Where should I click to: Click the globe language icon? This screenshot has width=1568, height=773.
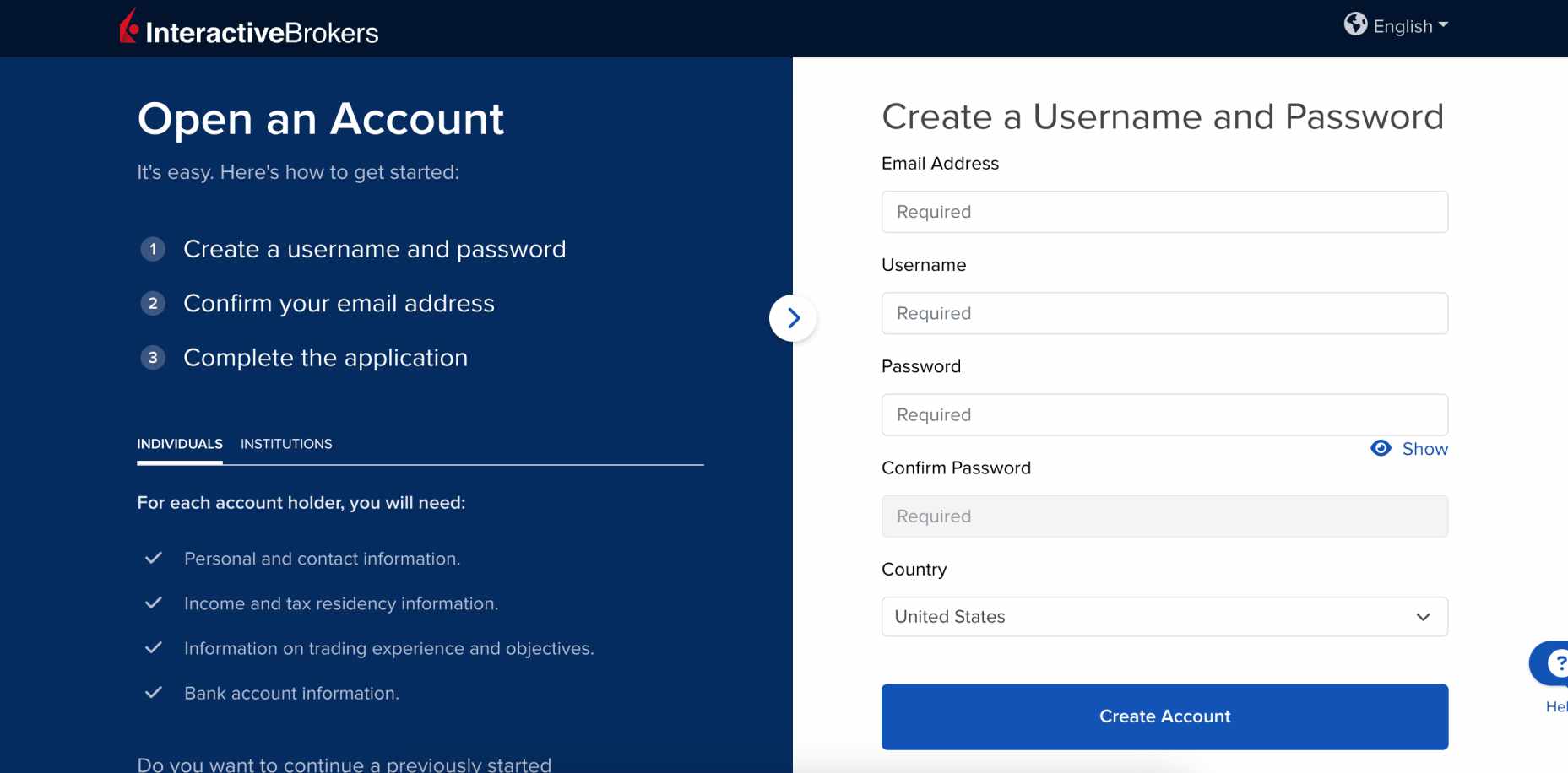[x=1355, y=24]
